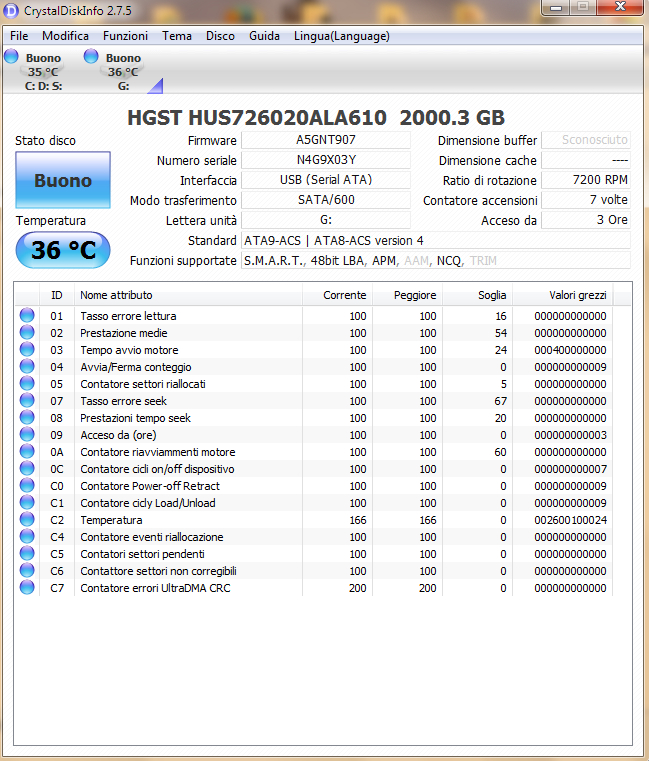Open the Modifica menu
Viewport: 649px width, 761px height.
click(x=65, y=36)
